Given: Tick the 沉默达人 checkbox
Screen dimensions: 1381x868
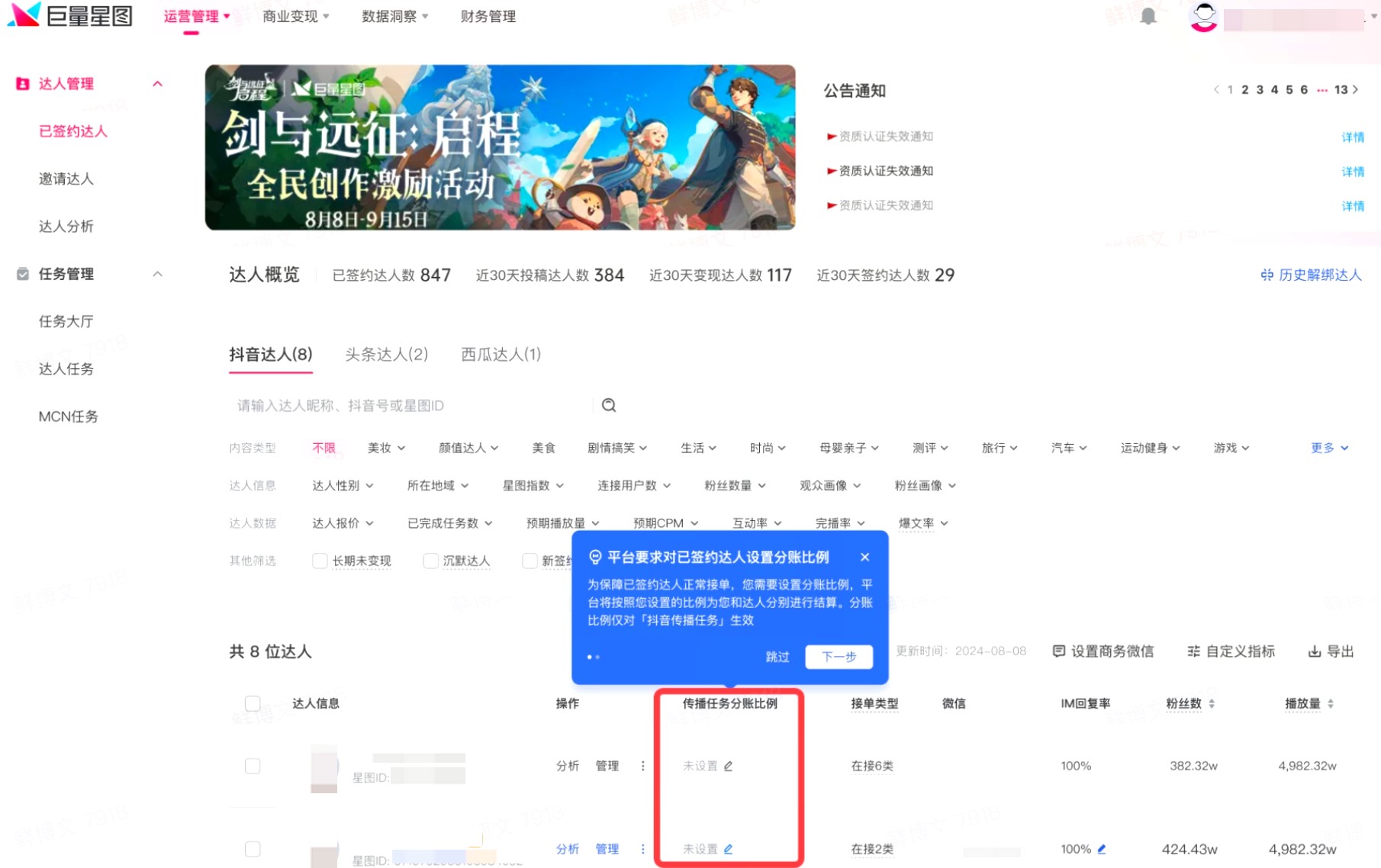Looking at the screenshot, I should pyautogui.click(x=430, y=561).
